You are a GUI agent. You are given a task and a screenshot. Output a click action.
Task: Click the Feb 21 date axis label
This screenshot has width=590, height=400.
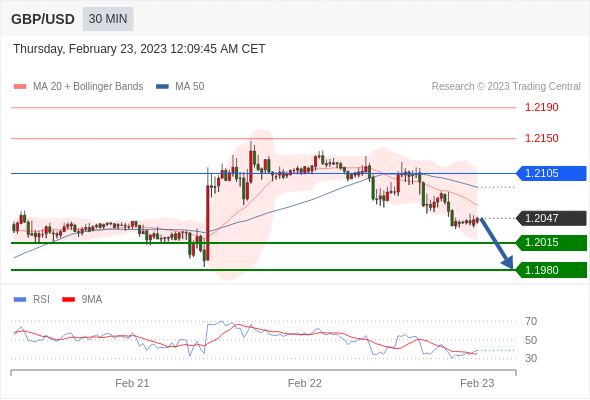pos(132,383)
